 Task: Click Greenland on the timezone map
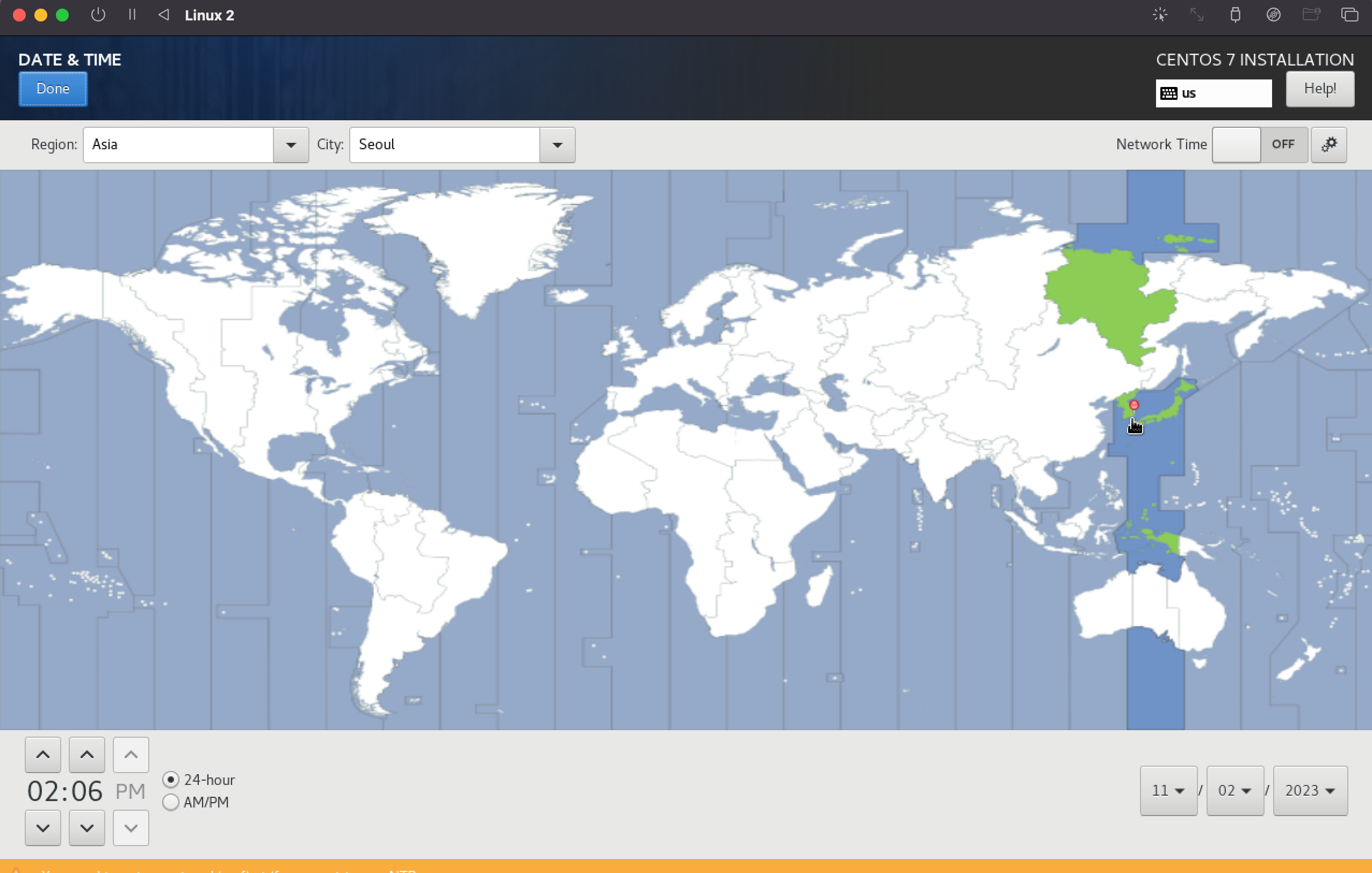(485, 245)
